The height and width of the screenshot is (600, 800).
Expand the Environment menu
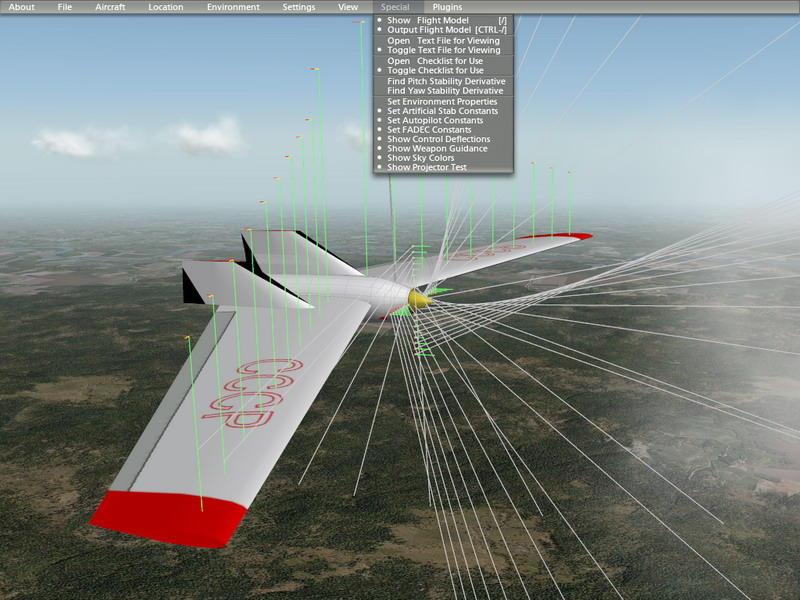pos(233,7)
